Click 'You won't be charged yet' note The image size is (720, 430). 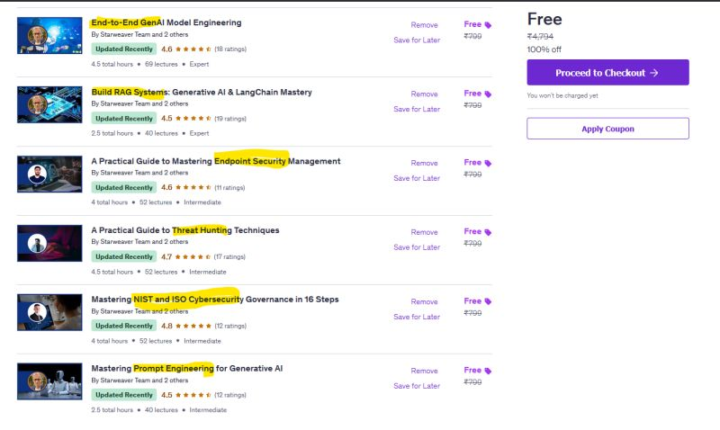tap(562, 96)
